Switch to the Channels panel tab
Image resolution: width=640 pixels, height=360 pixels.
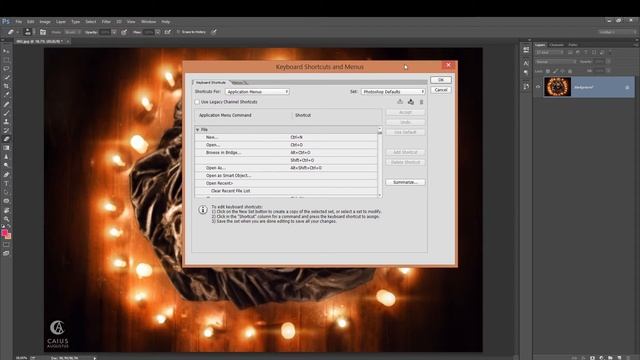pyautogui.click(x=556, y=45)
